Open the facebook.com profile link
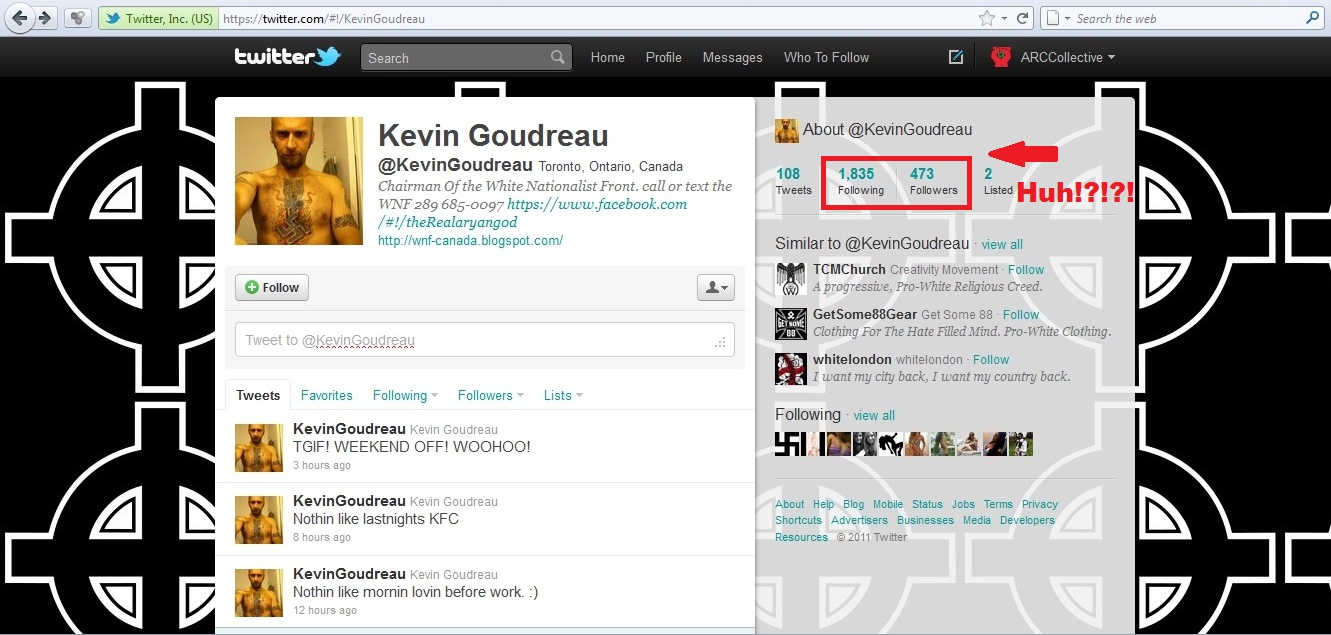 [x=533, y=213]
